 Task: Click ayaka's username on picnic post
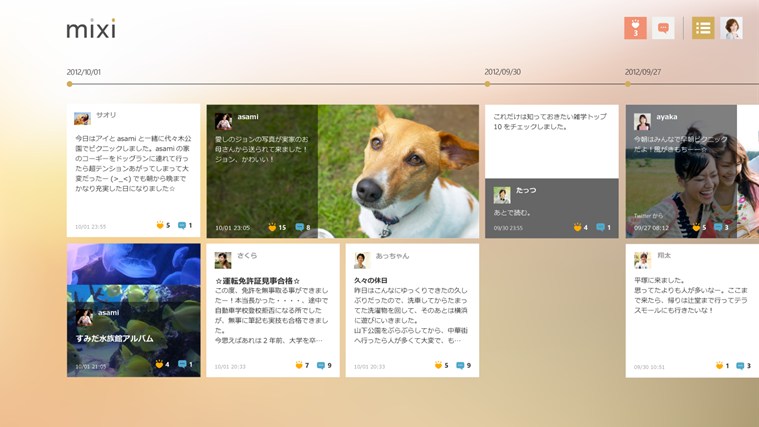666,117
